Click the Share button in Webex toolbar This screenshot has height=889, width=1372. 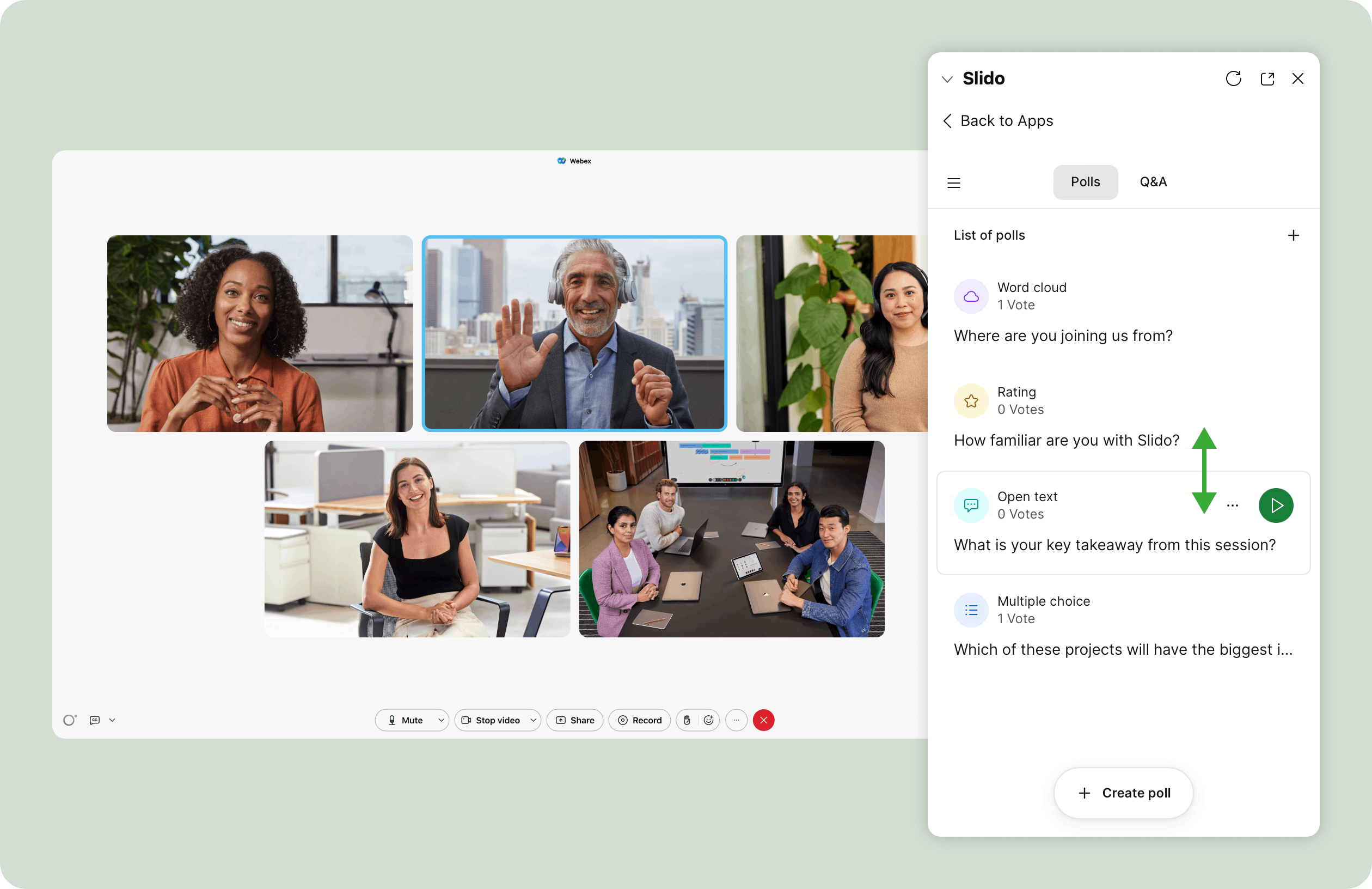574,720
